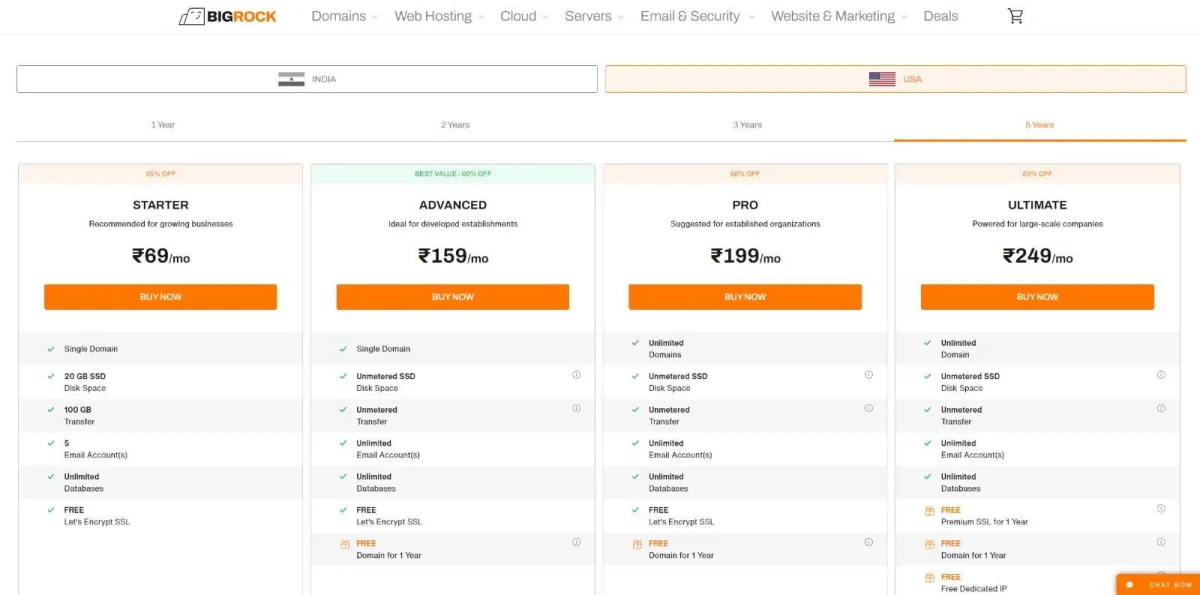Viewport: 1200px width, 595px height.
Task: Click 'Suggested for established organizations' text
Action: pos(745,224)
